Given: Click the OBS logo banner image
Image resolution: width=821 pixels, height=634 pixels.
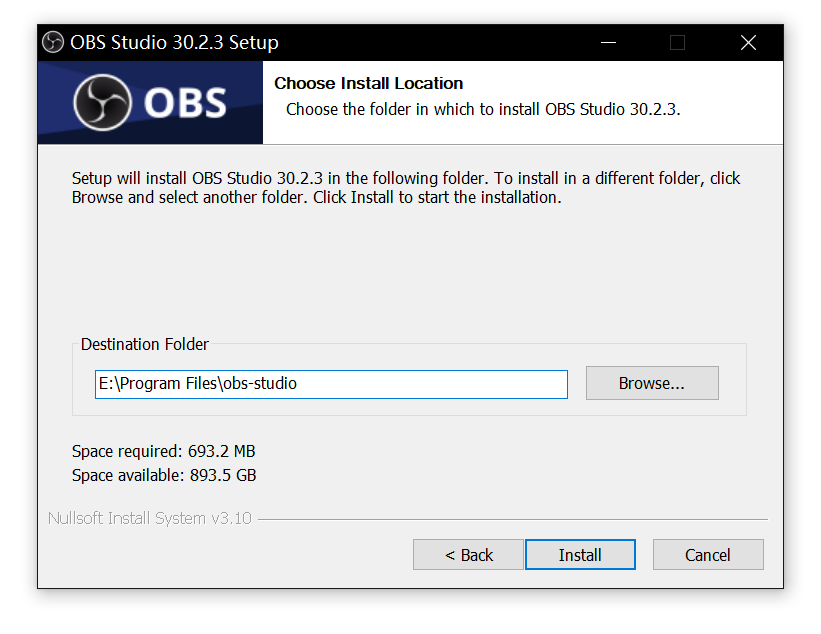Looking at the screenshot, I should (150, 103).
